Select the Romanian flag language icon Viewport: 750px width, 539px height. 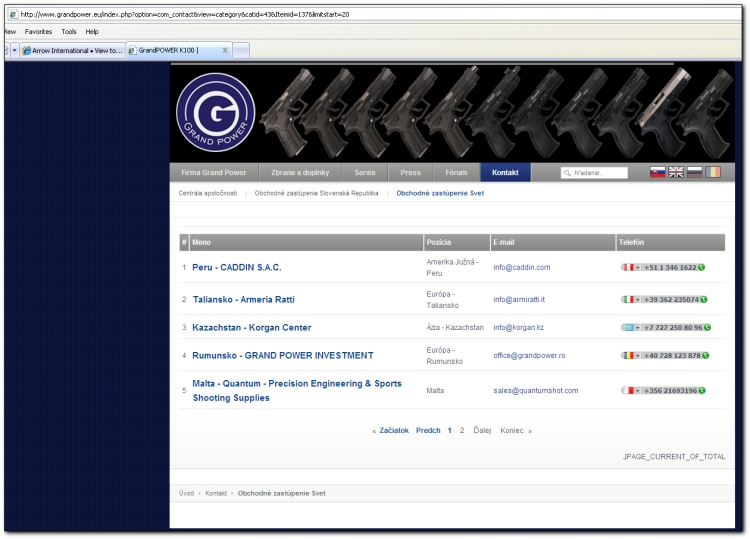point(712,173)
